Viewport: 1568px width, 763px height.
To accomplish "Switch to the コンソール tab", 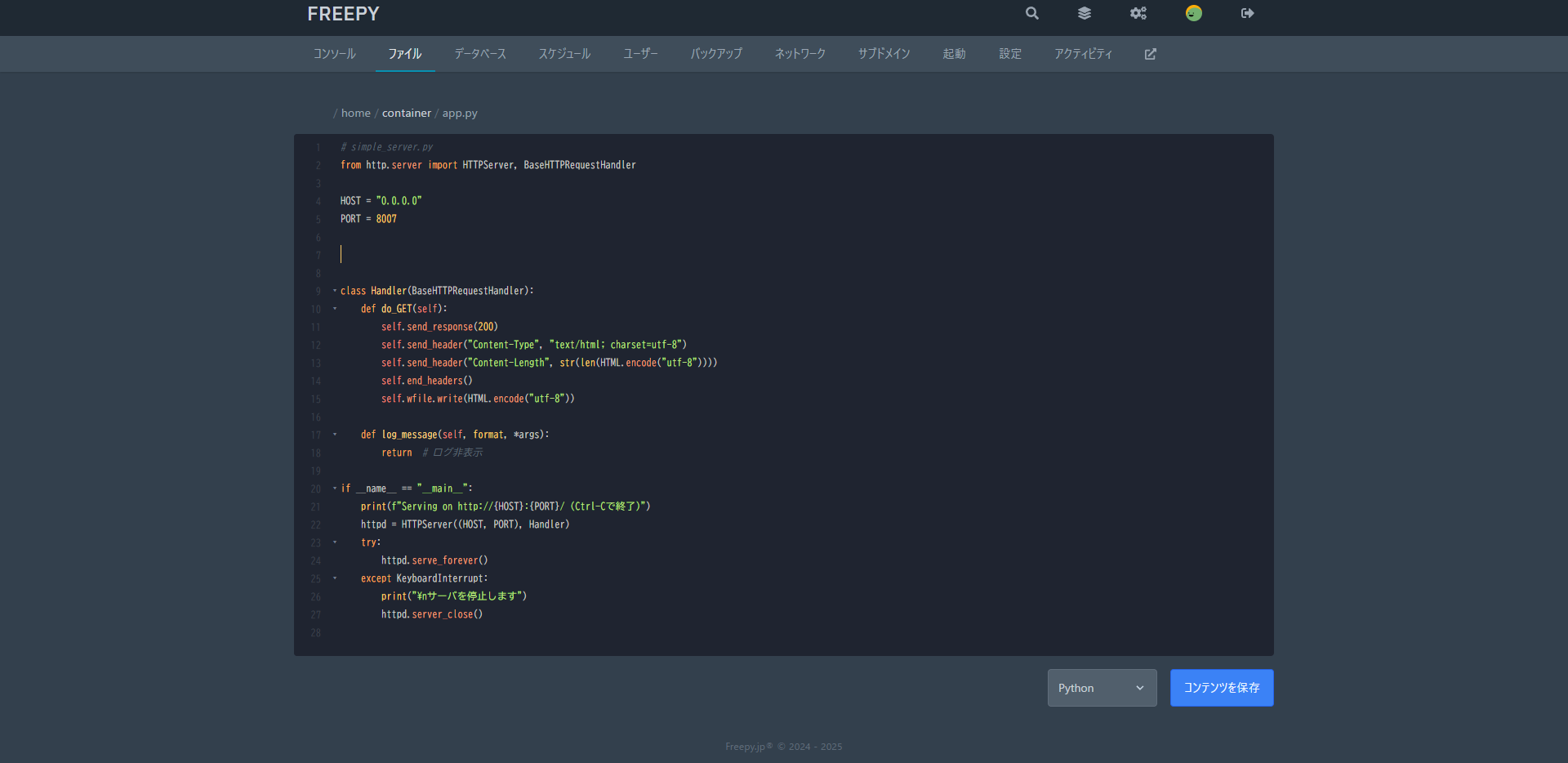I will click(335, 54).
